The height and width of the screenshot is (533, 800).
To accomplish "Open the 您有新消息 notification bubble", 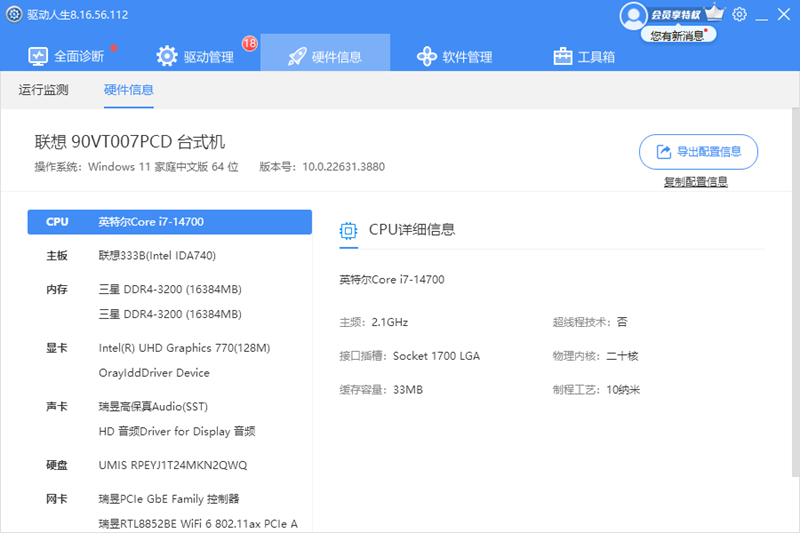I will [676, 35].
